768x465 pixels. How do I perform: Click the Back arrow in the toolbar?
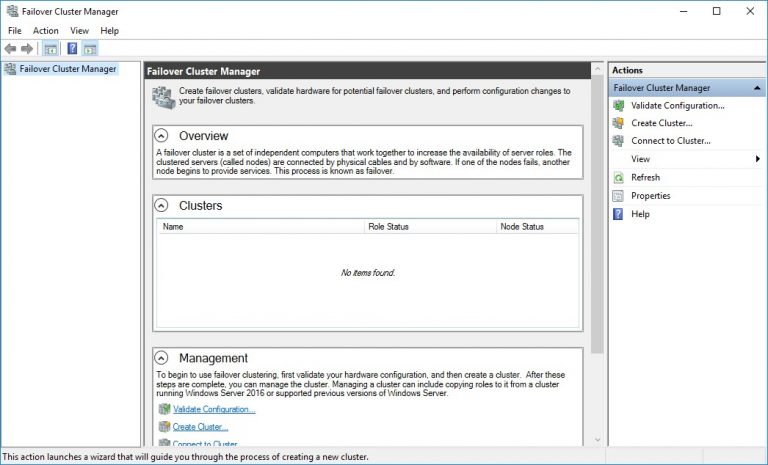tap(10, 49)
